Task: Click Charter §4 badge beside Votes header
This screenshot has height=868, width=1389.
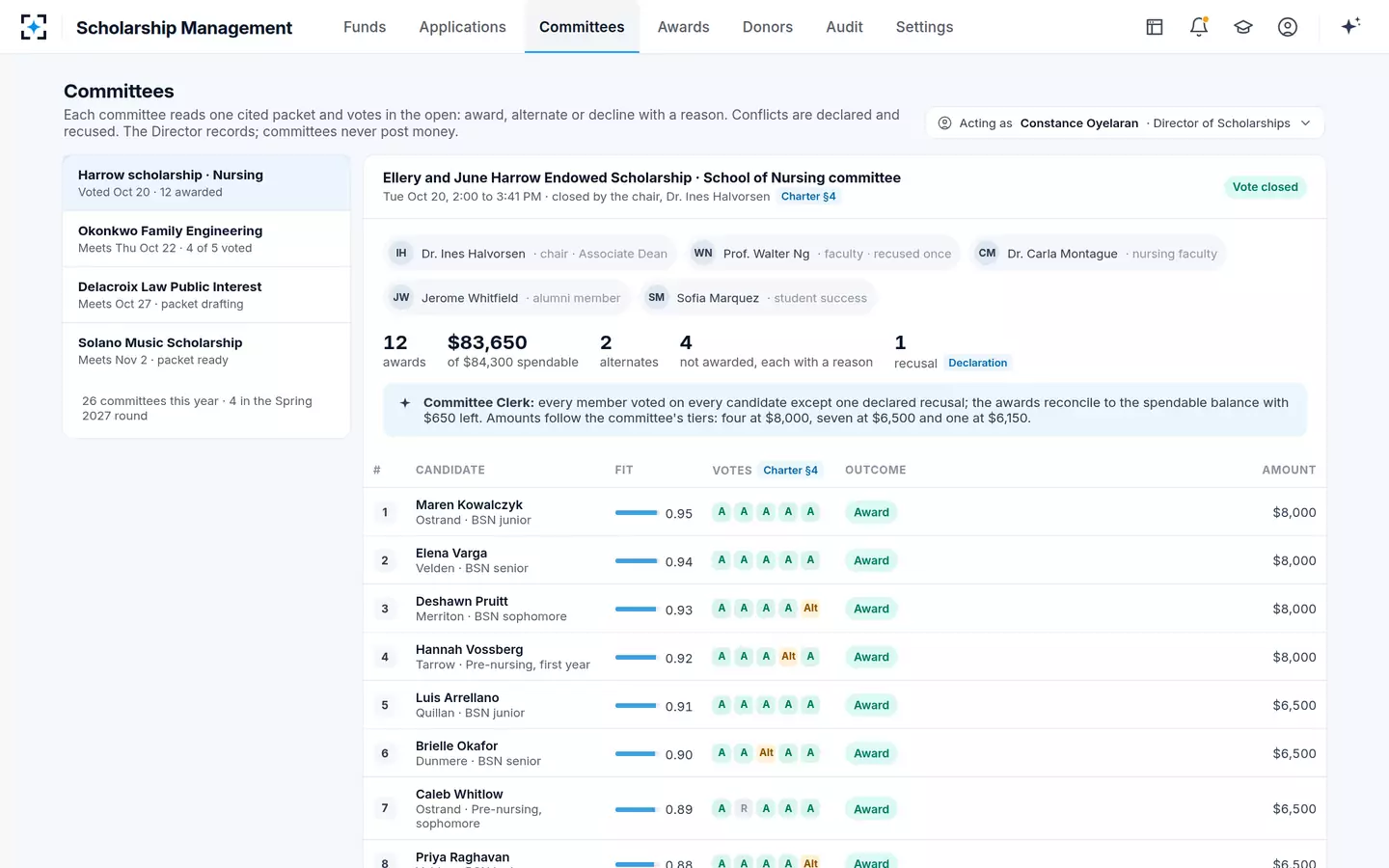Action: (790, 471)
